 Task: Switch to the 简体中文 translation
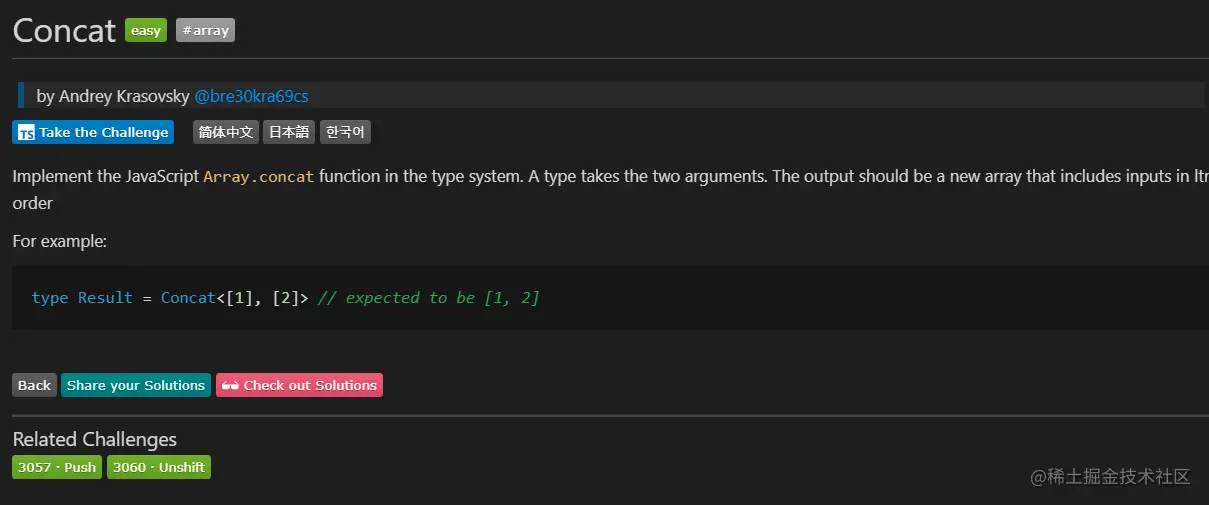[x=226, y=132]
